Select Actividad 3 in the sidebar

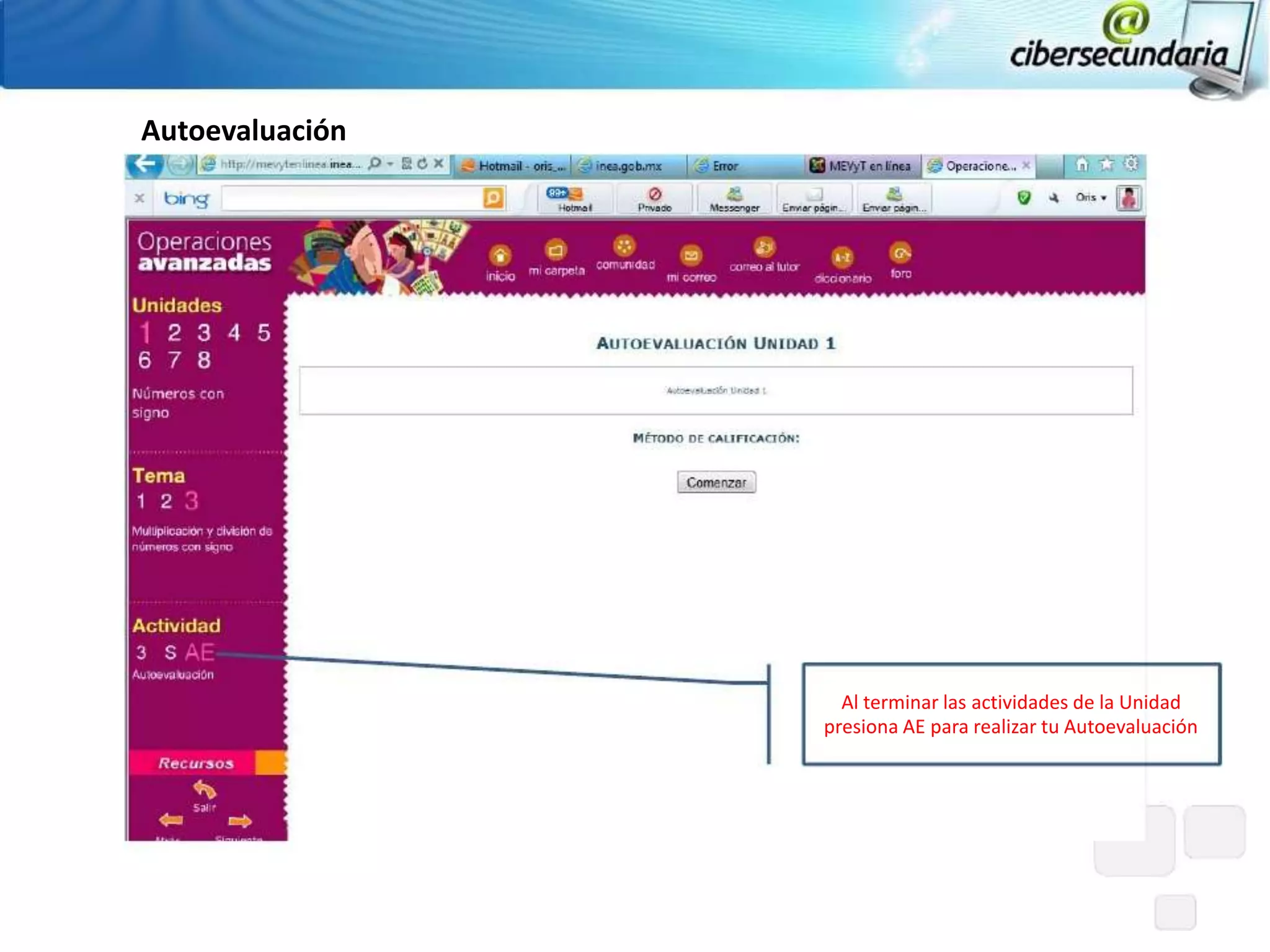(141, 653)
